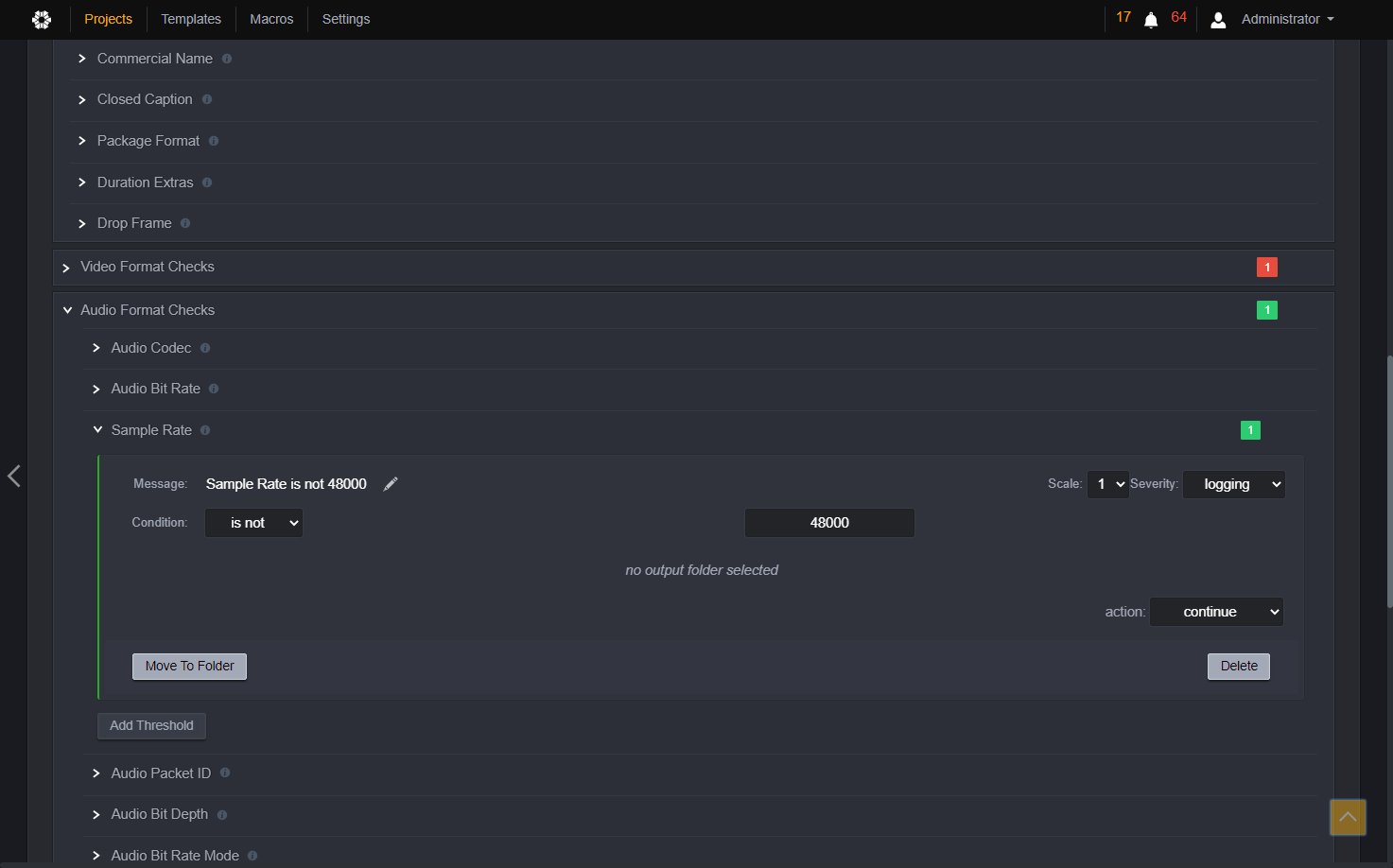Delete the Sample Rate threshold

point(1239,667)
